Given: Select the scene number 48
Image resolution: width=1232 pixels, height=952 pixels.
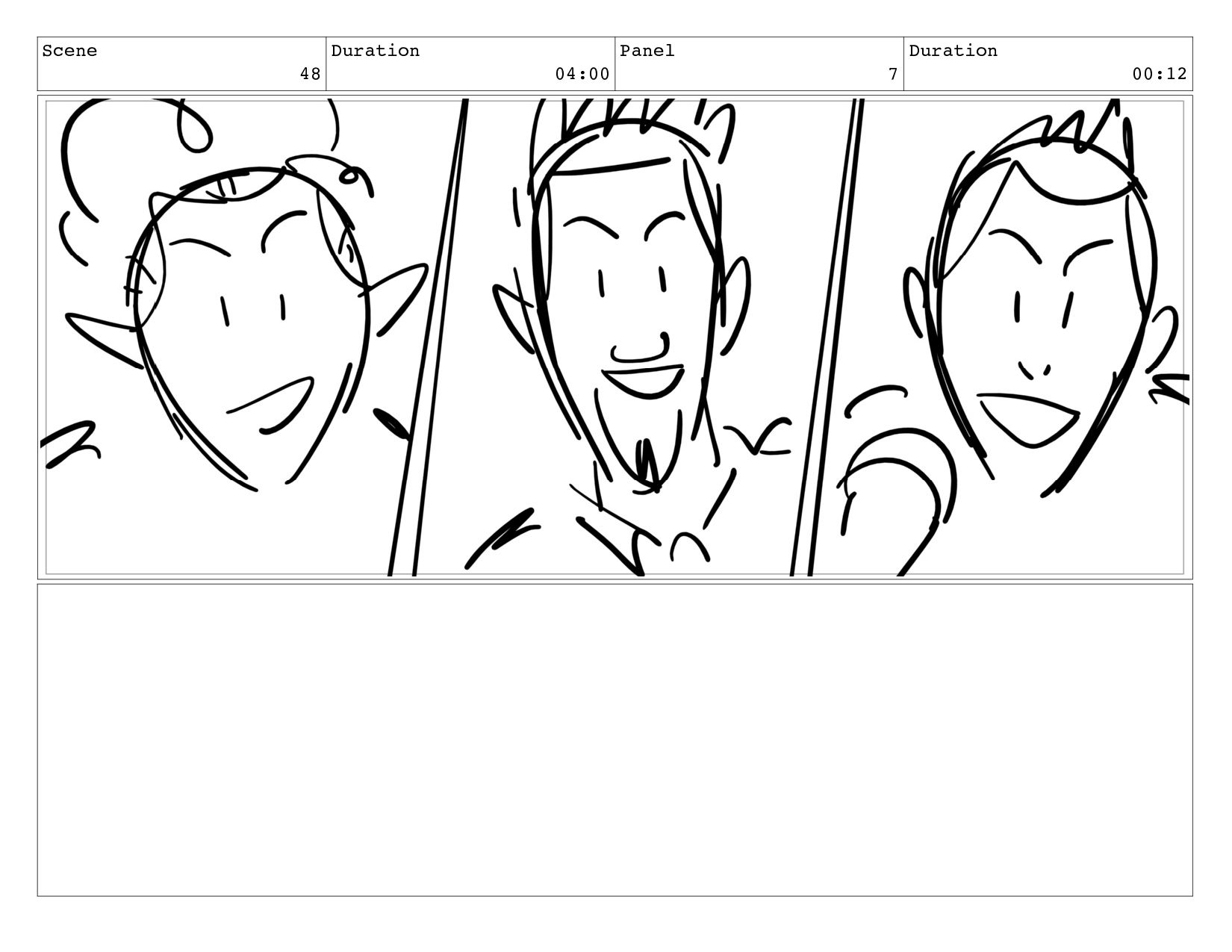Looking at the screenshot, I should (x=310, y=74).
